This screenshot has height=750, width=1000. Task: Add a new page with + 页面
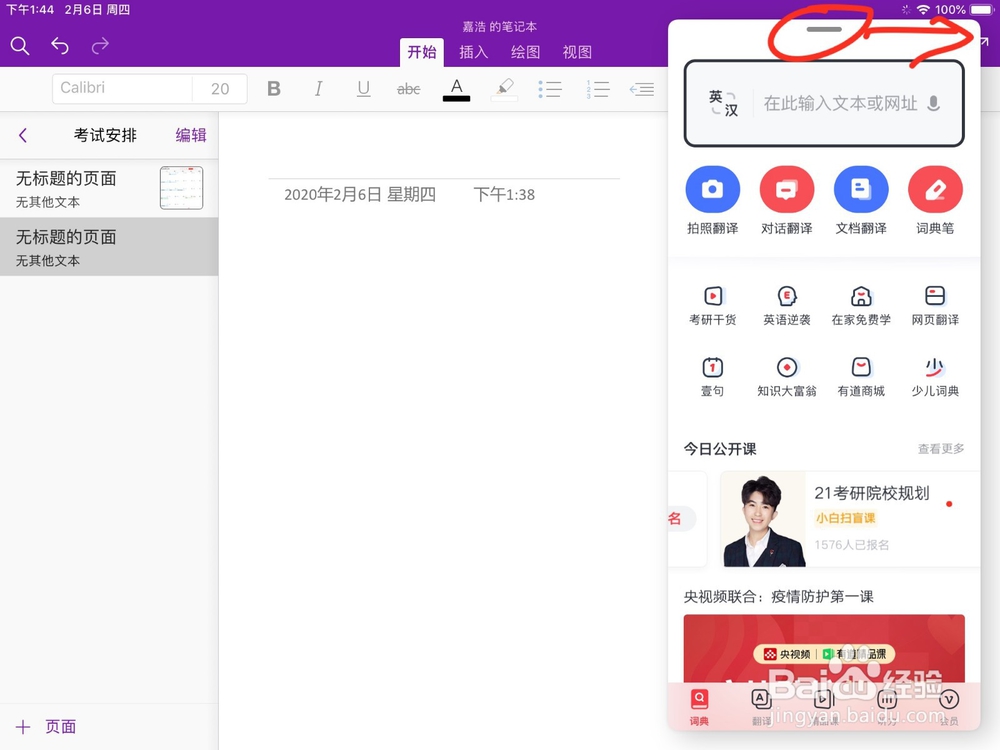coord(46,726)
